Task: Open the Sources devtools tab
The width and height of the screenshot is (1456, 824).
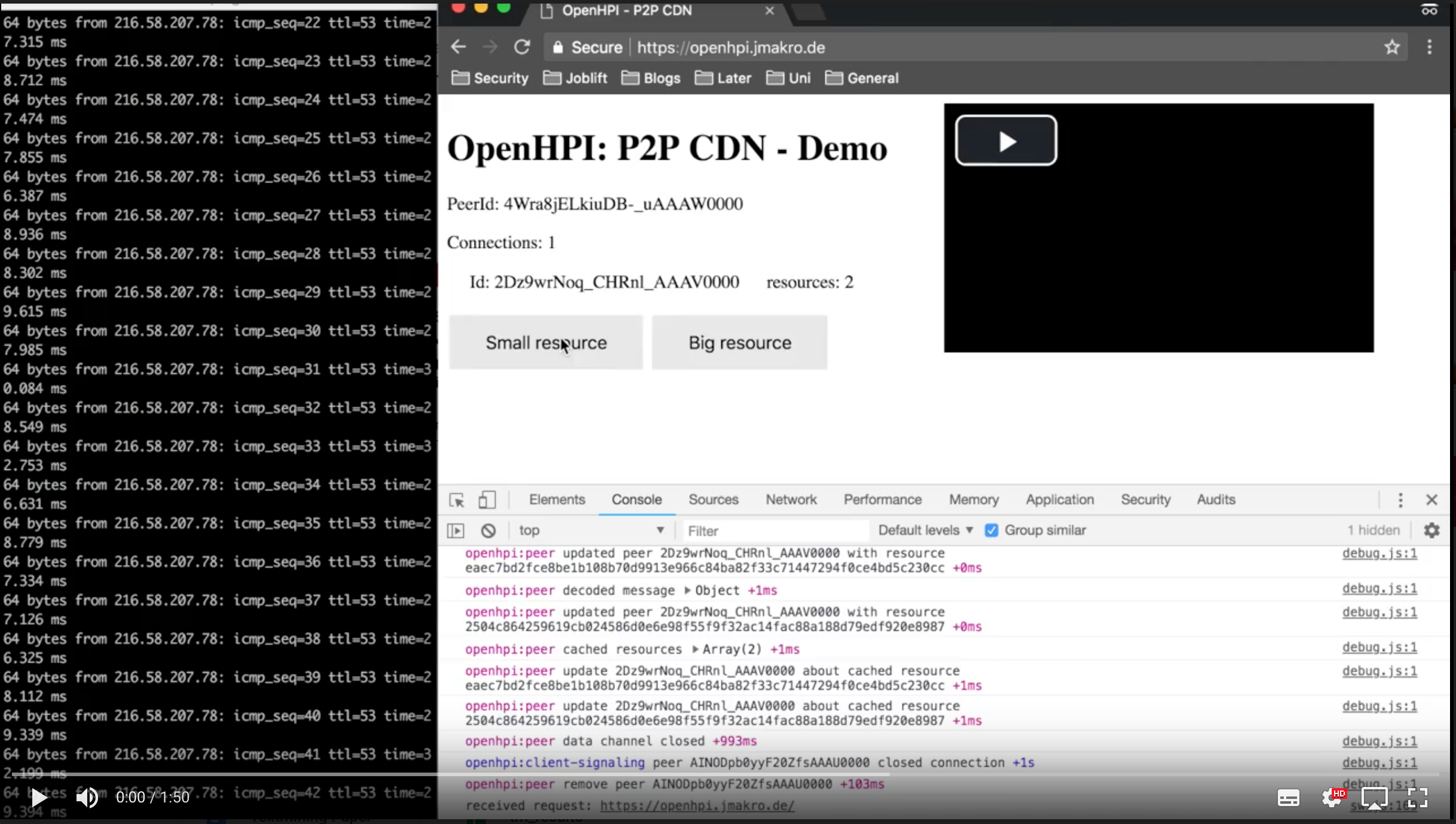Action: (713, 500)
